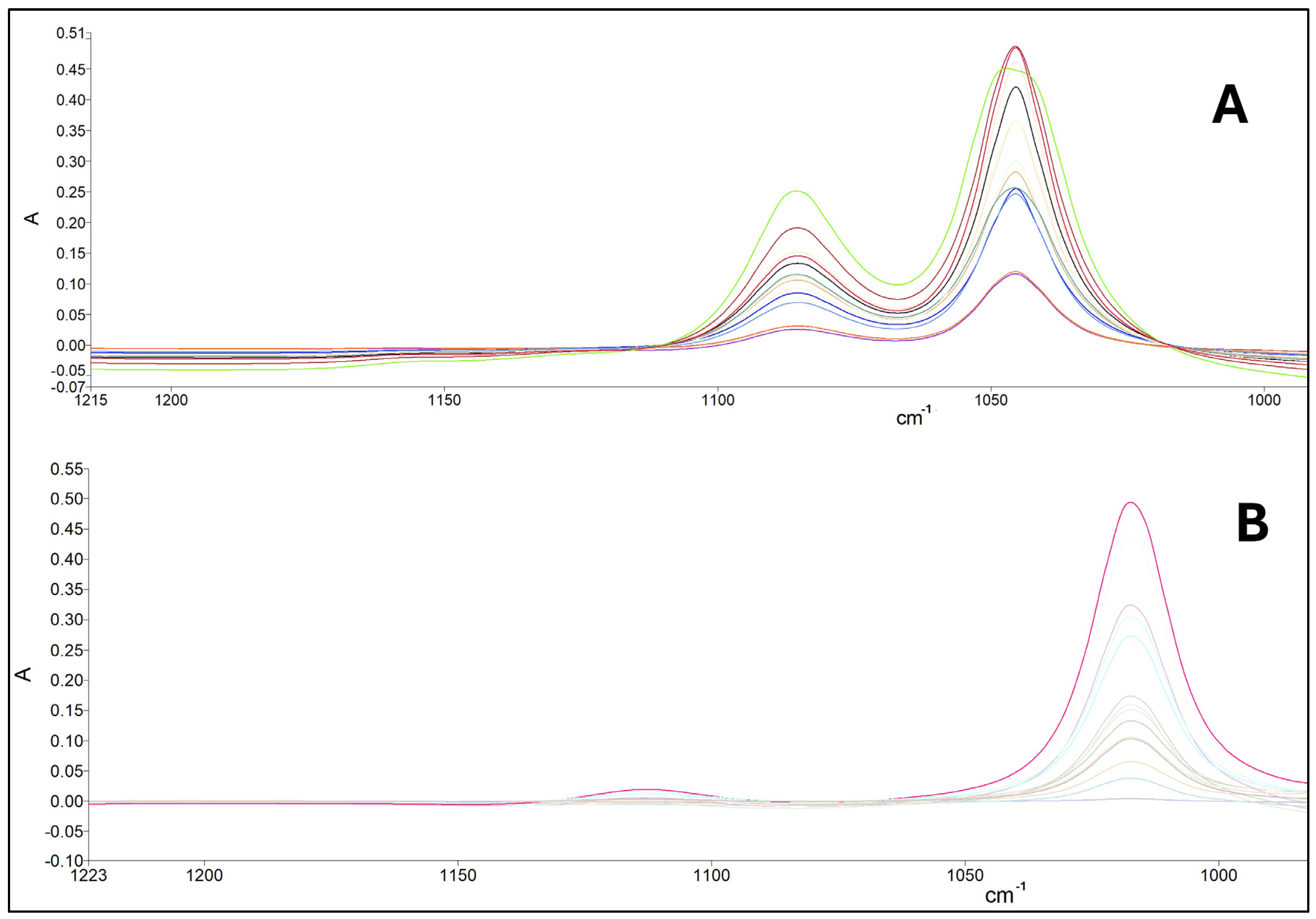
Task: Click the green curve's left peak in panel A
Action: click(x=797, y=191)
